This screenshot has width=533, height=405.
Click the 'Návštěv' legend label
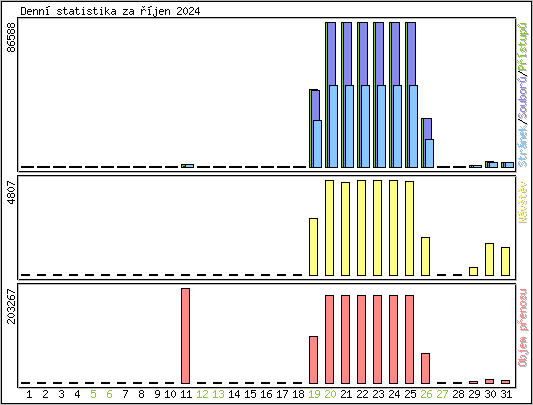(x=522, y=202)
